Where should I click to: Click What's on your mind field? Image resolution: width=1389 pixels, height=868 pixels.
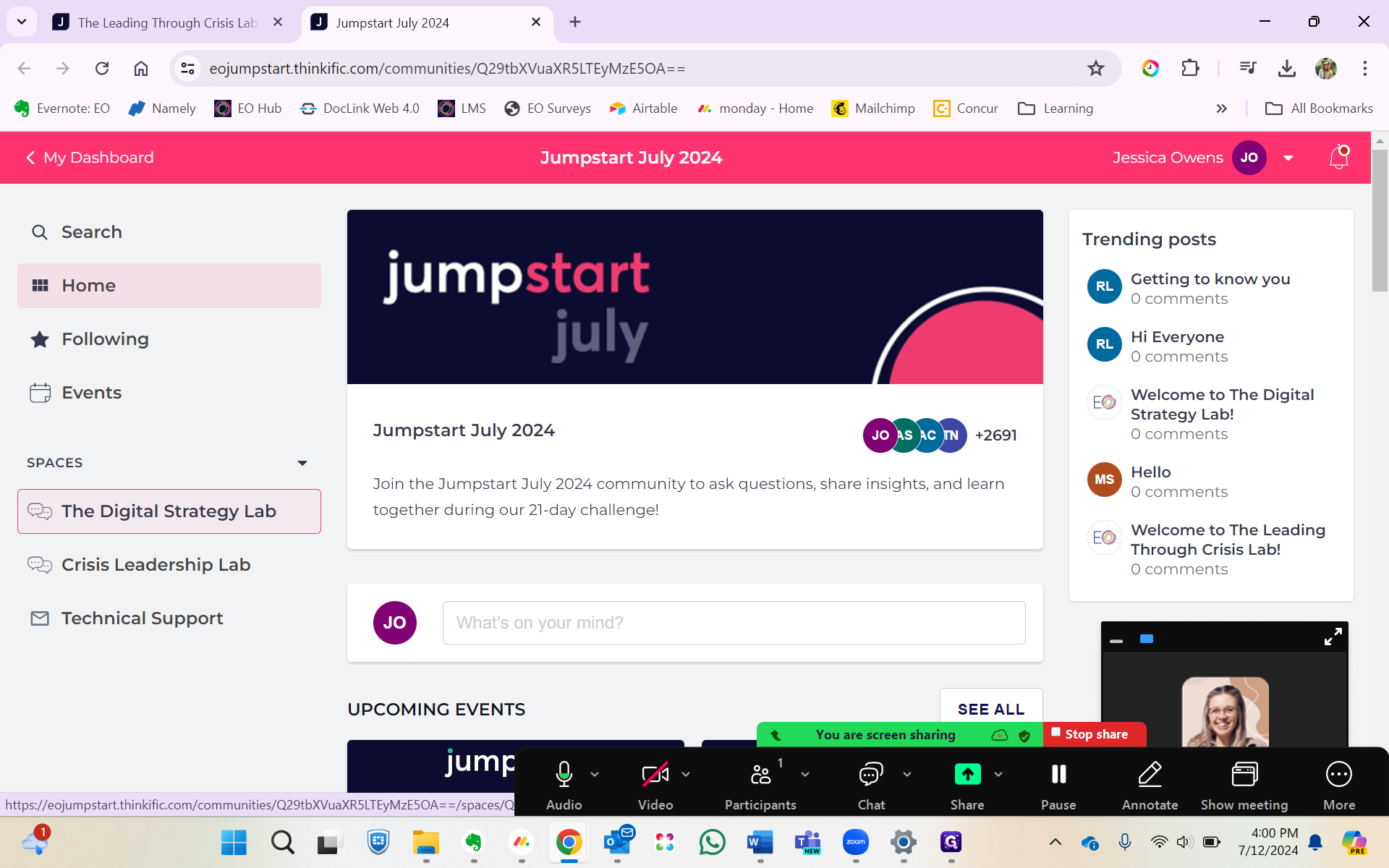tap(734, 623)
